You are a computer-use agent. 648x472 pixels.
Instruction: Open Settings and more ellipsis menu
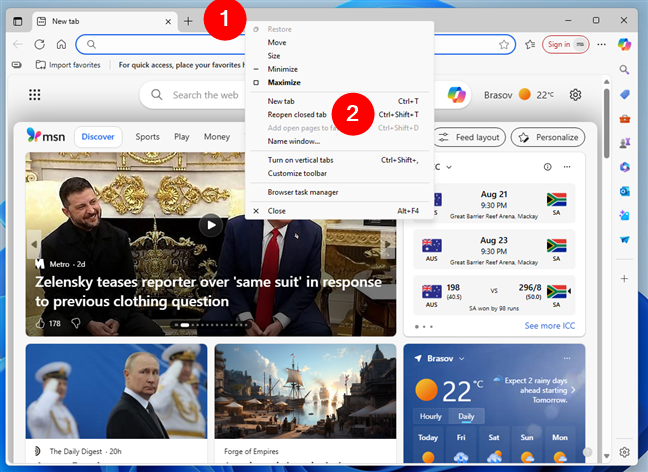point(602,44)
